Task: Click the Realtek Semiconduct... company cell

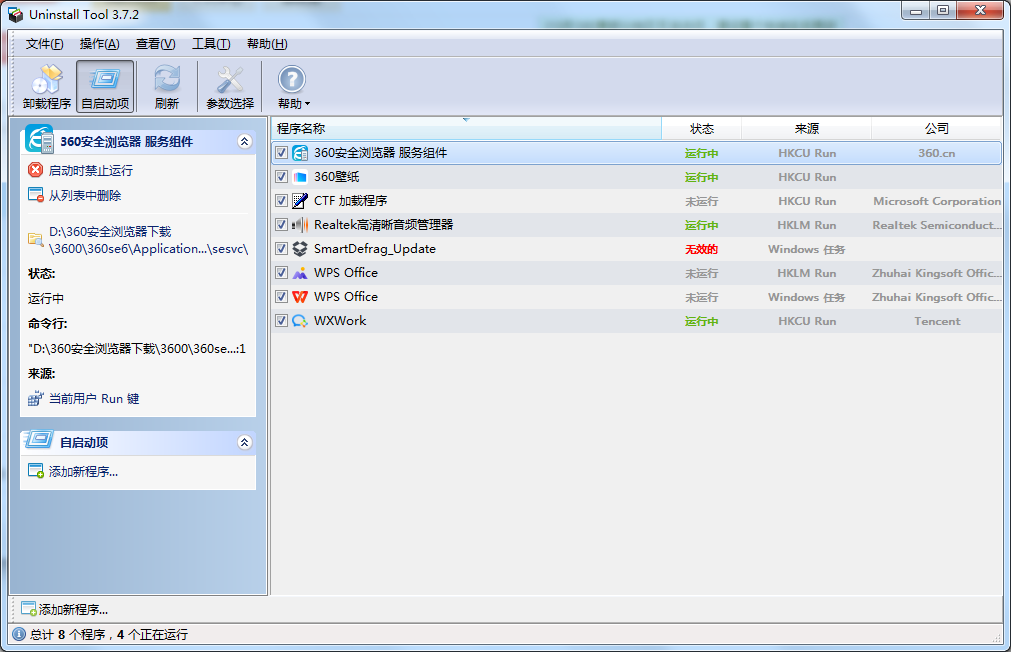Action: tap(937, 225)
